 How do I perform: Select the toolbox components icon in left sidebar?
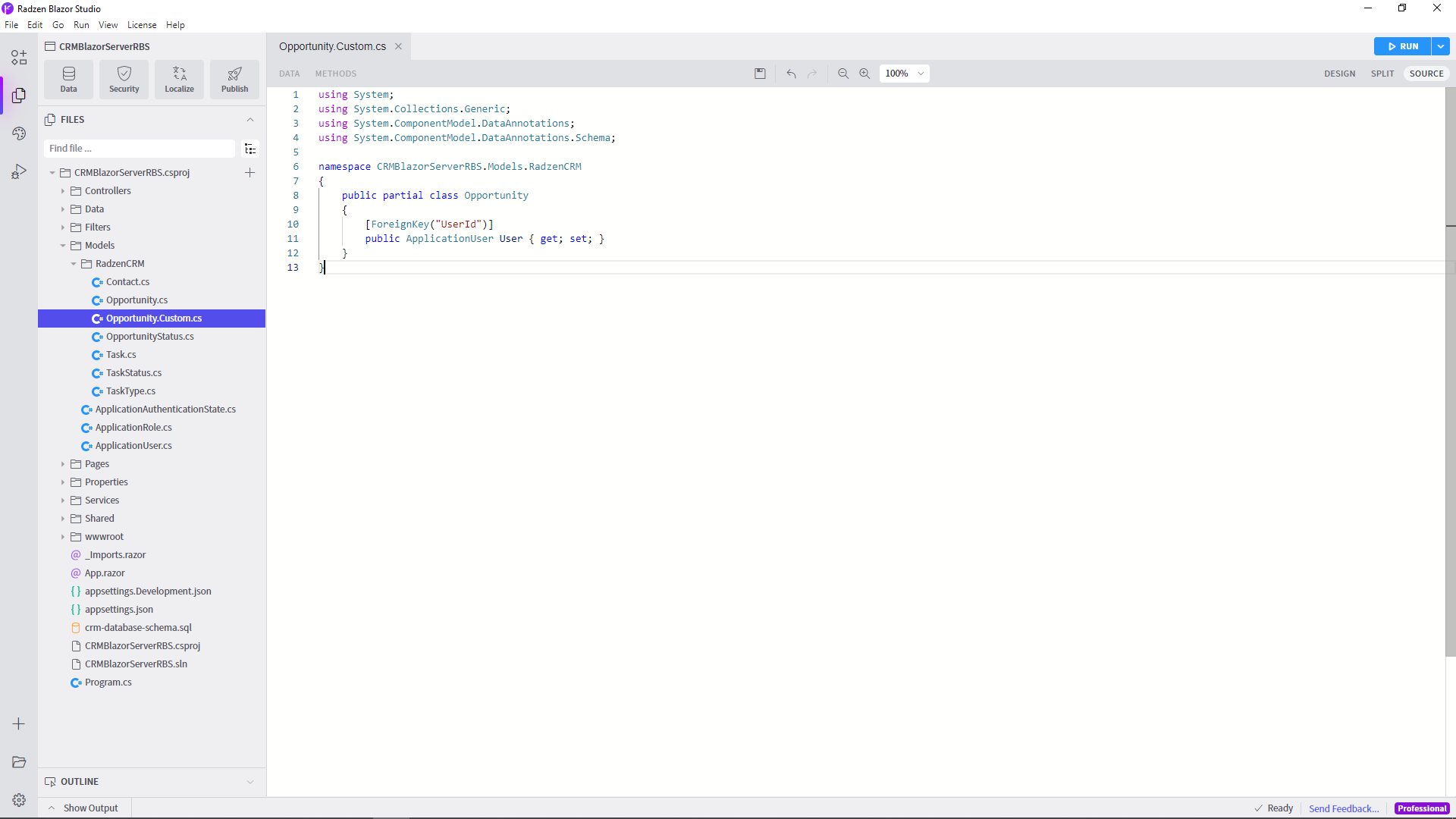pyautogui.click(x=19, y=58)
